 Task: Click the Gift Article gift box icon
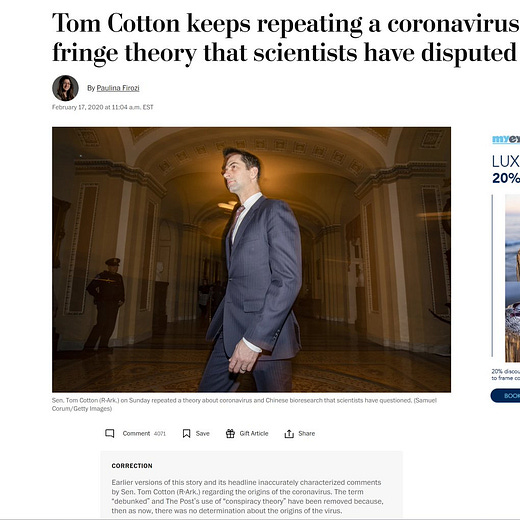pyautogui.click(x=230, y=433)
